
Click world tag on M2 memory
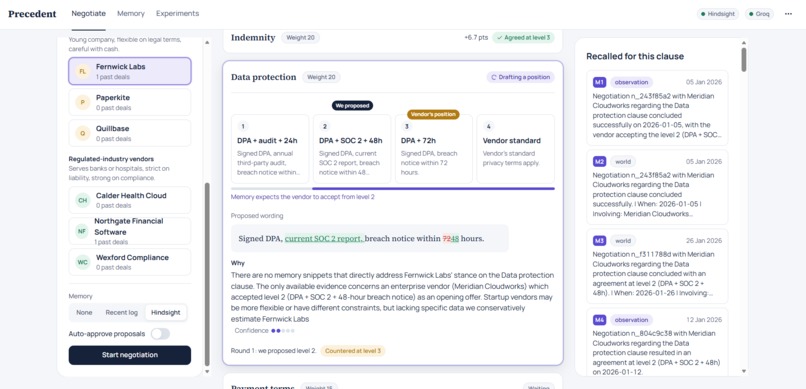pos(623,161)
